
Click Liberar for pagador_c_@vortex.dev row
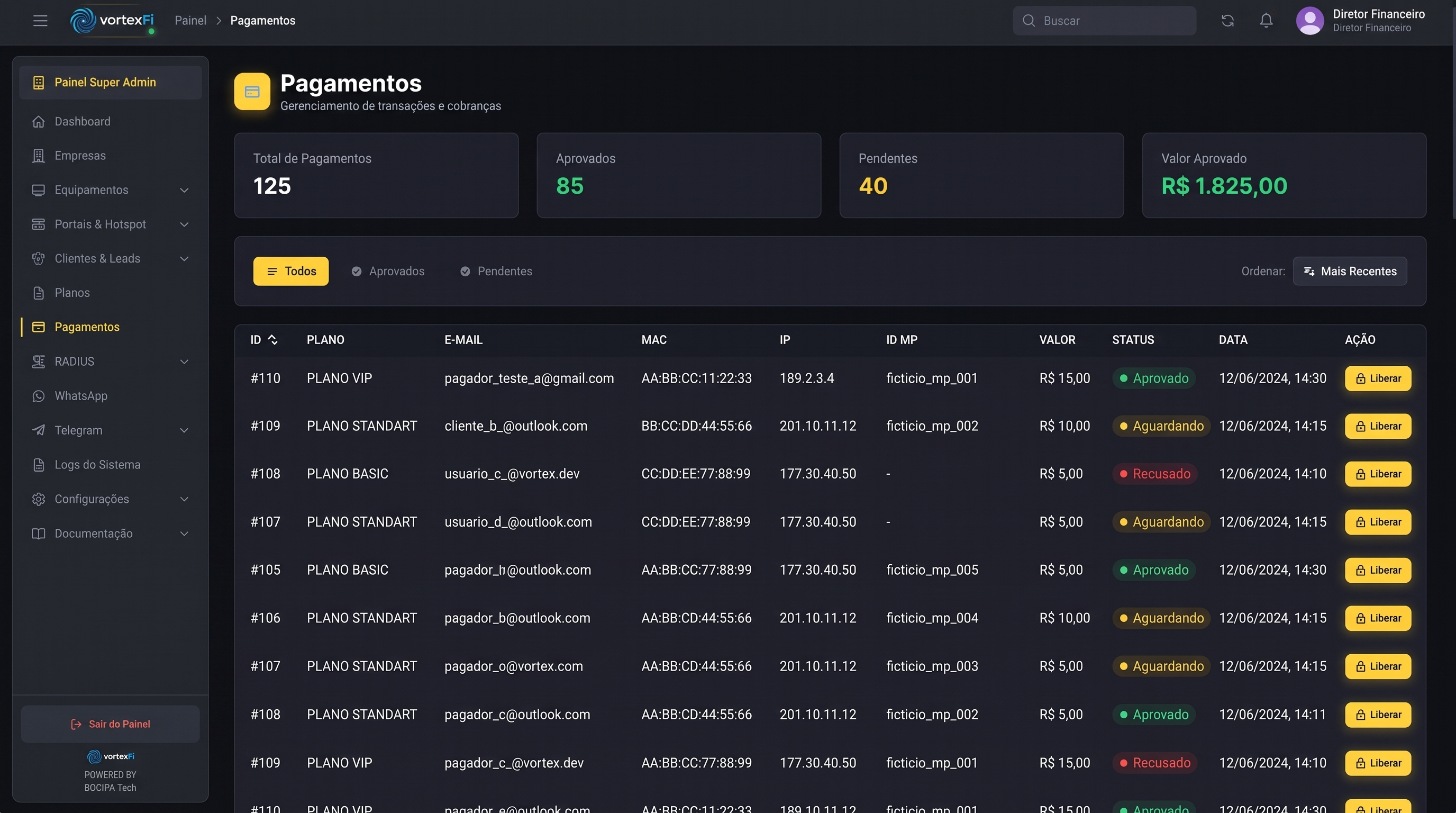(x=1378, y=763)
